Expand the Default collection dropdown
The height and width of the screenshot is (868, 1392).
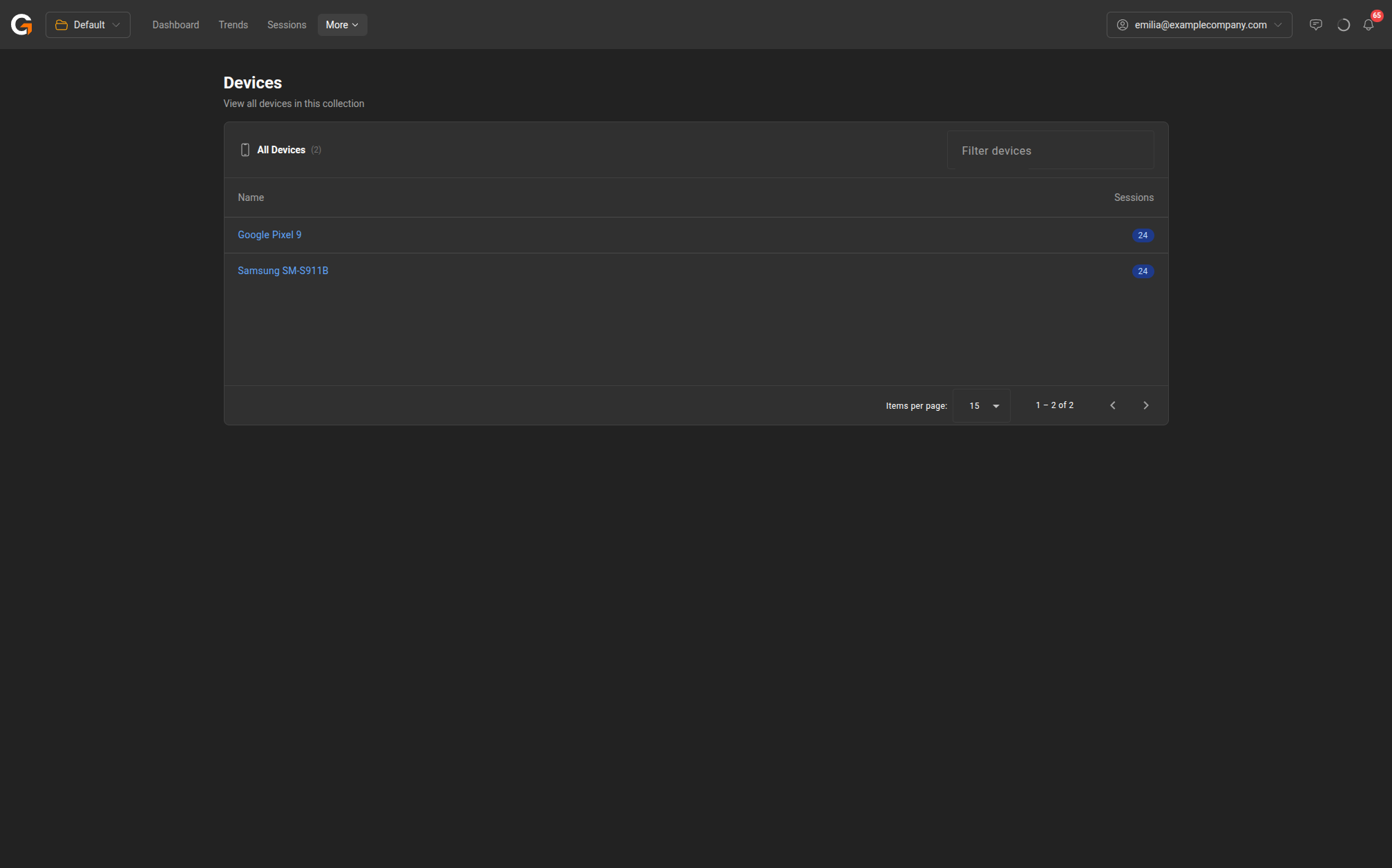(x=88, y=25)
